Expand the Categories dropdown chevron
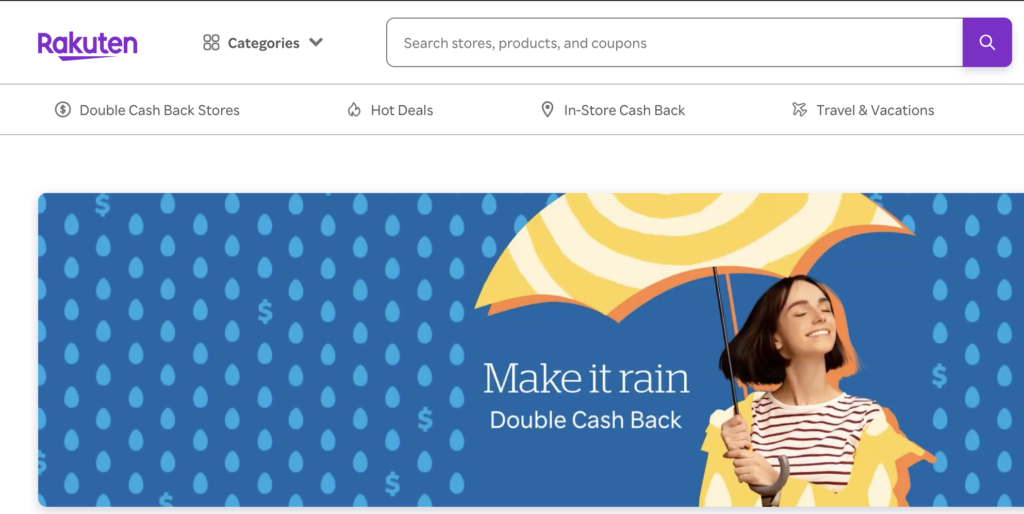The height and width of the screenshot is (514, 1024). (x=316, y=42)
